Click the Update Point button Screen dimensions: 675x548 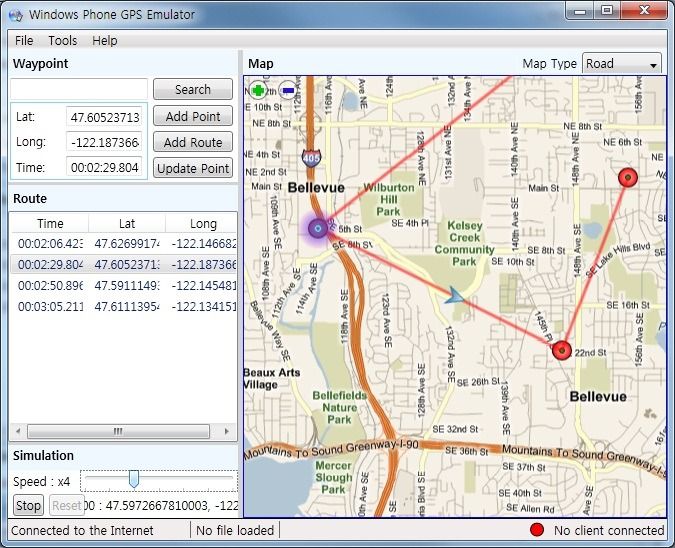pos(193,168)
